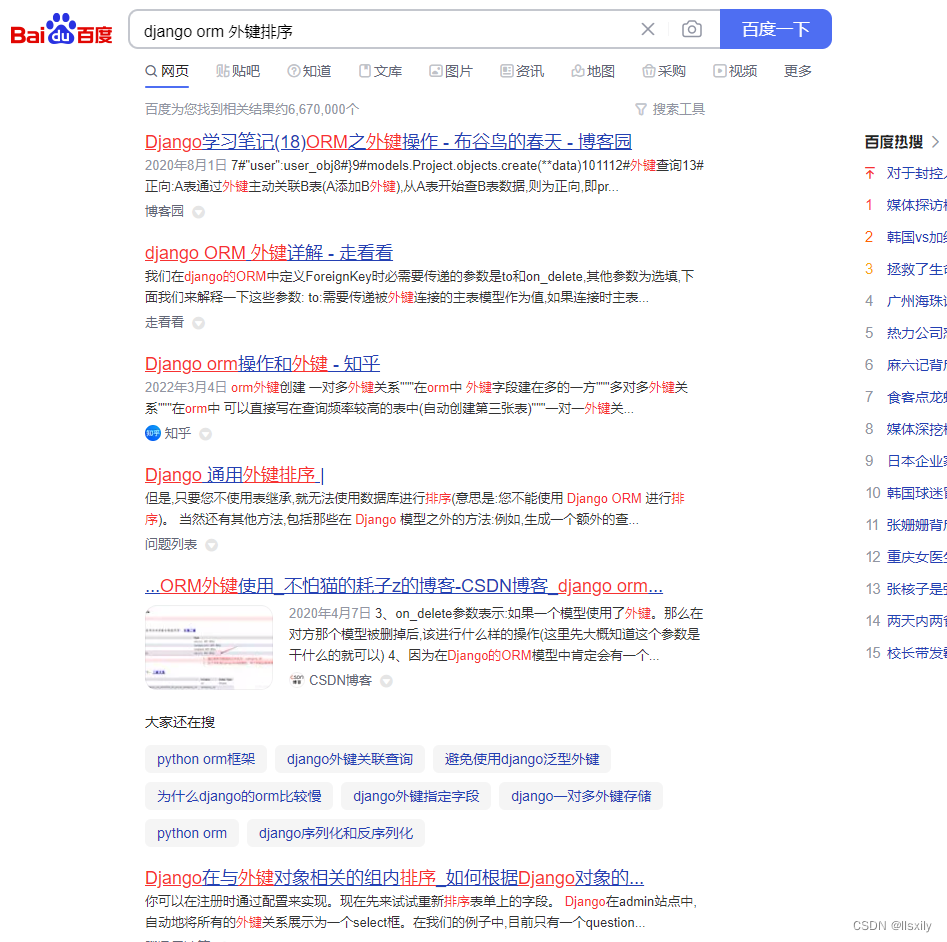Open the CSDN博客 ORM外键使用 result
Screen dimensions: 947x942
tap(404, 586)
